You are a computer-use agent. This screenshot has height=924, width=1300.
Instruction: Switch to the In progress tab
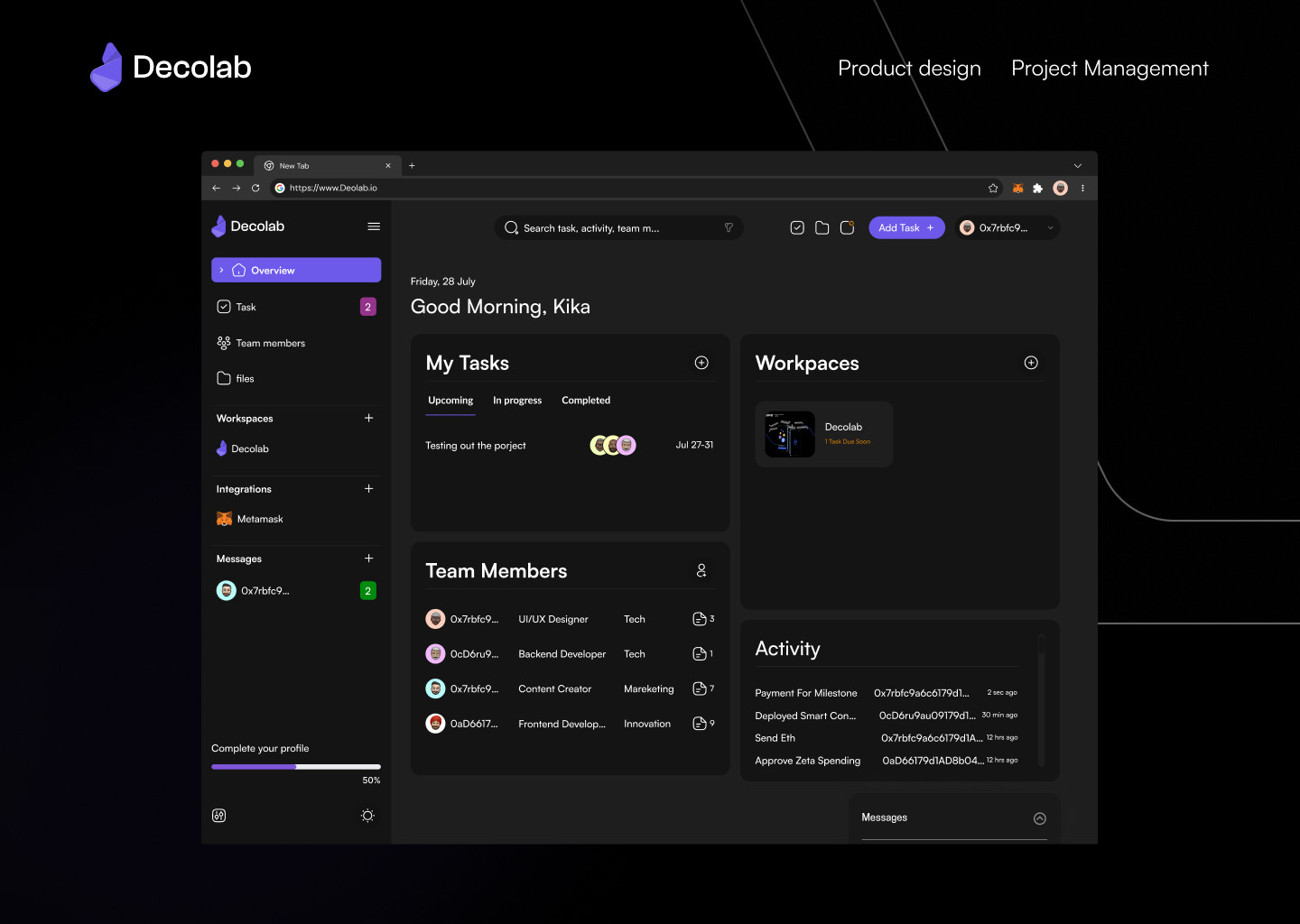[x=517, y=401]
